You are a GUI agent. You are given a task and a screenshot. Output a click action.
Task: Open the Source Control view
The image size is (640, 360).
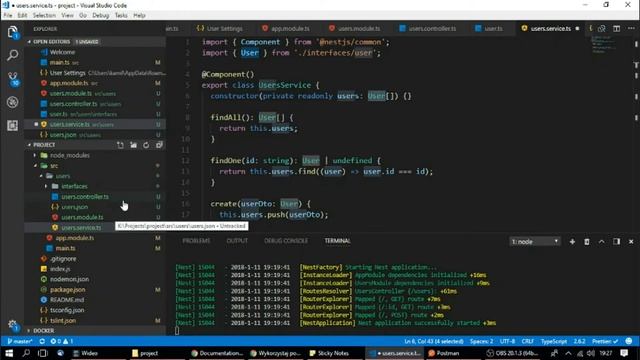(x=13, y=78)
